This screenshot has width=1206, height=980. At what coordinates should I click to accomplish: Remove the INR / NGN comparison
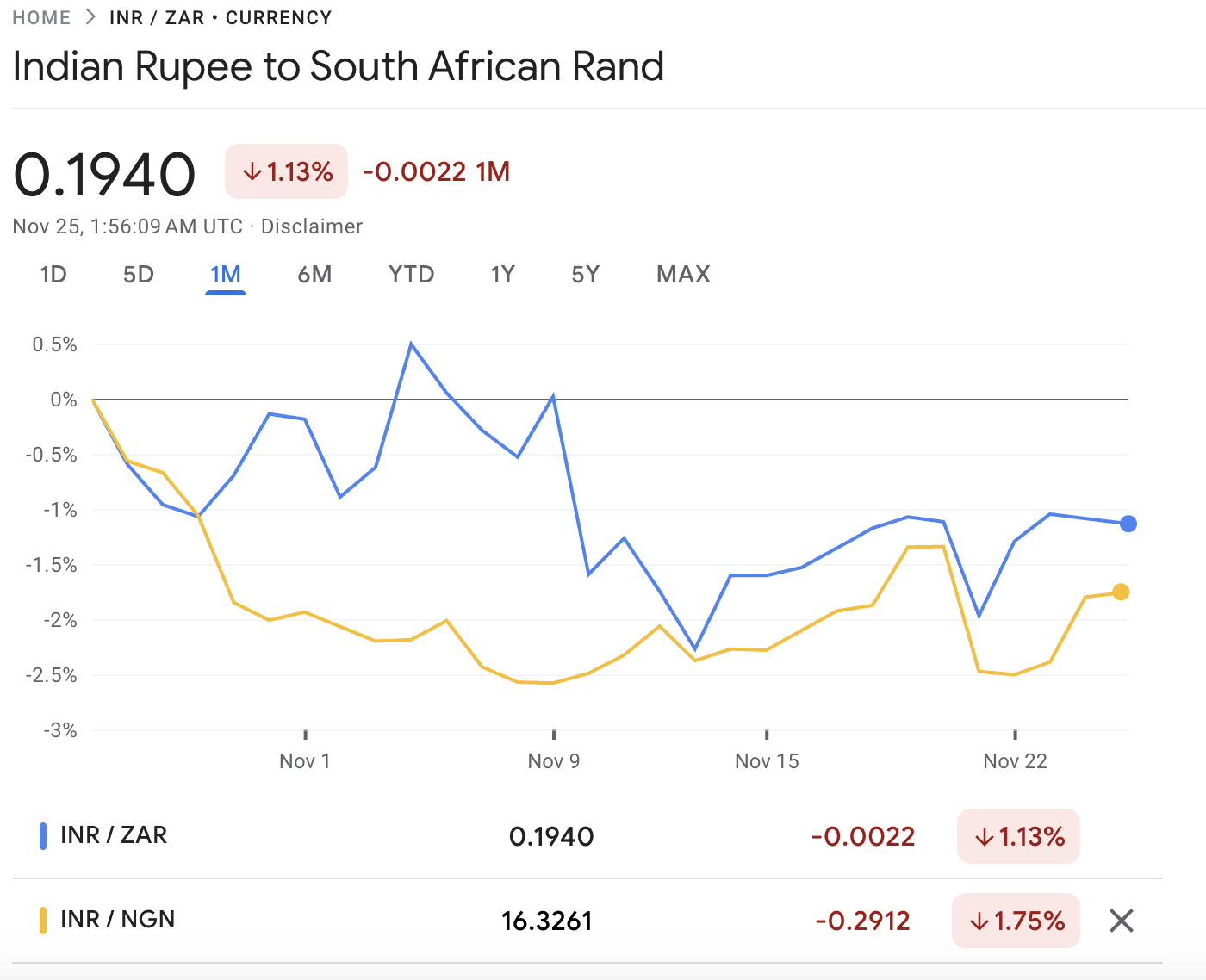[1121, 921]
